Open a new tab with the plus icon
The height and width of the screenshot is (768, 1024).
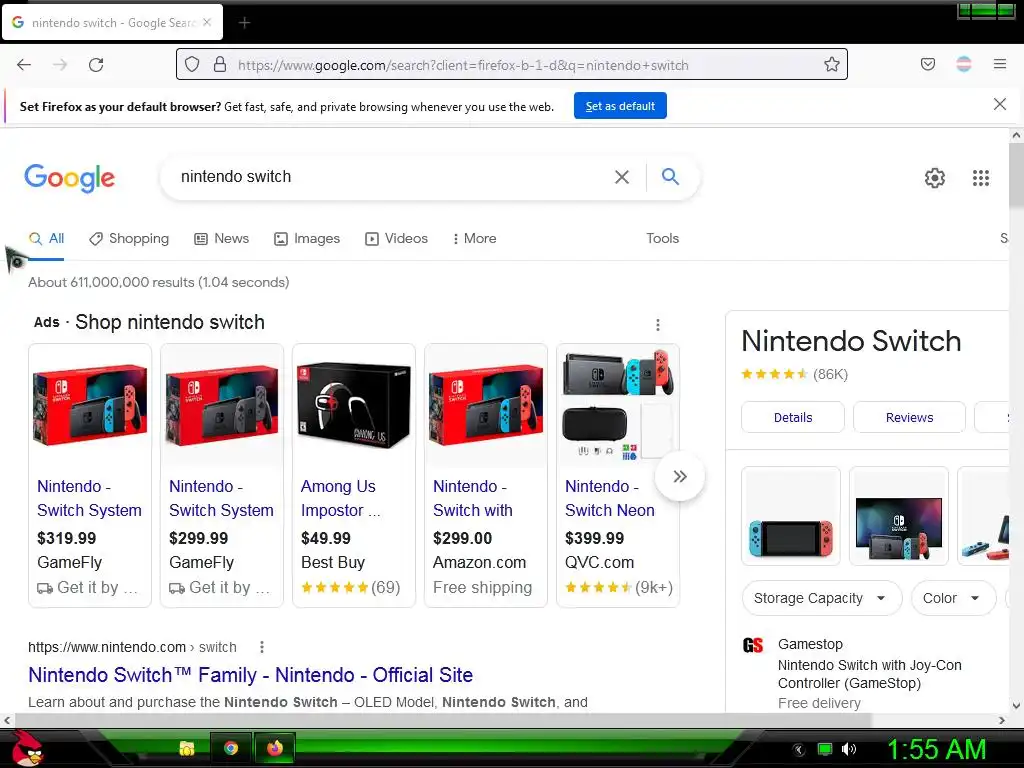pos(244,23)
